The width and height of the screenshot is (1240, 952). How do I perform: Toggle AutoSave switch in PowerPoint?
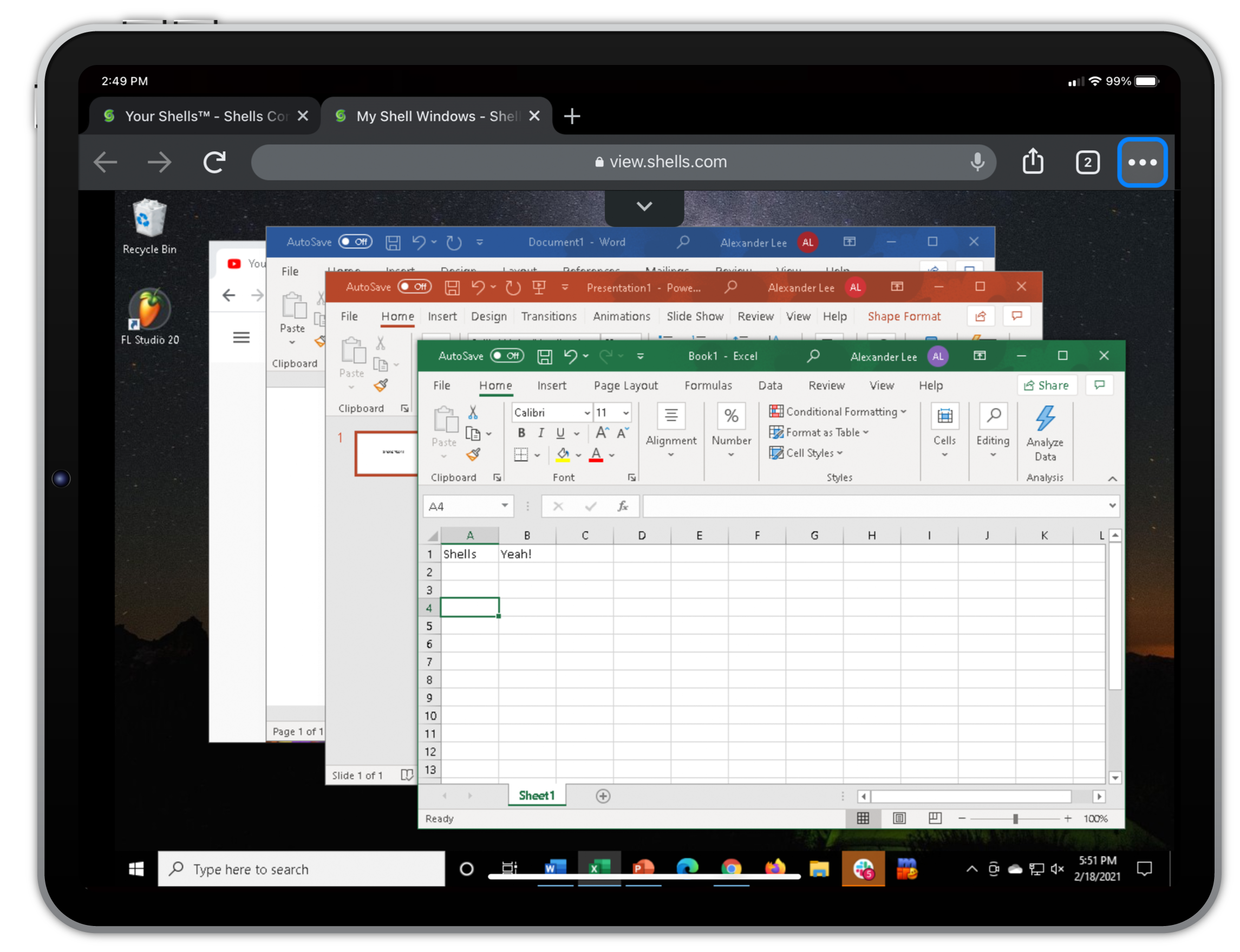pyautogui.click(x=414, y=286)
